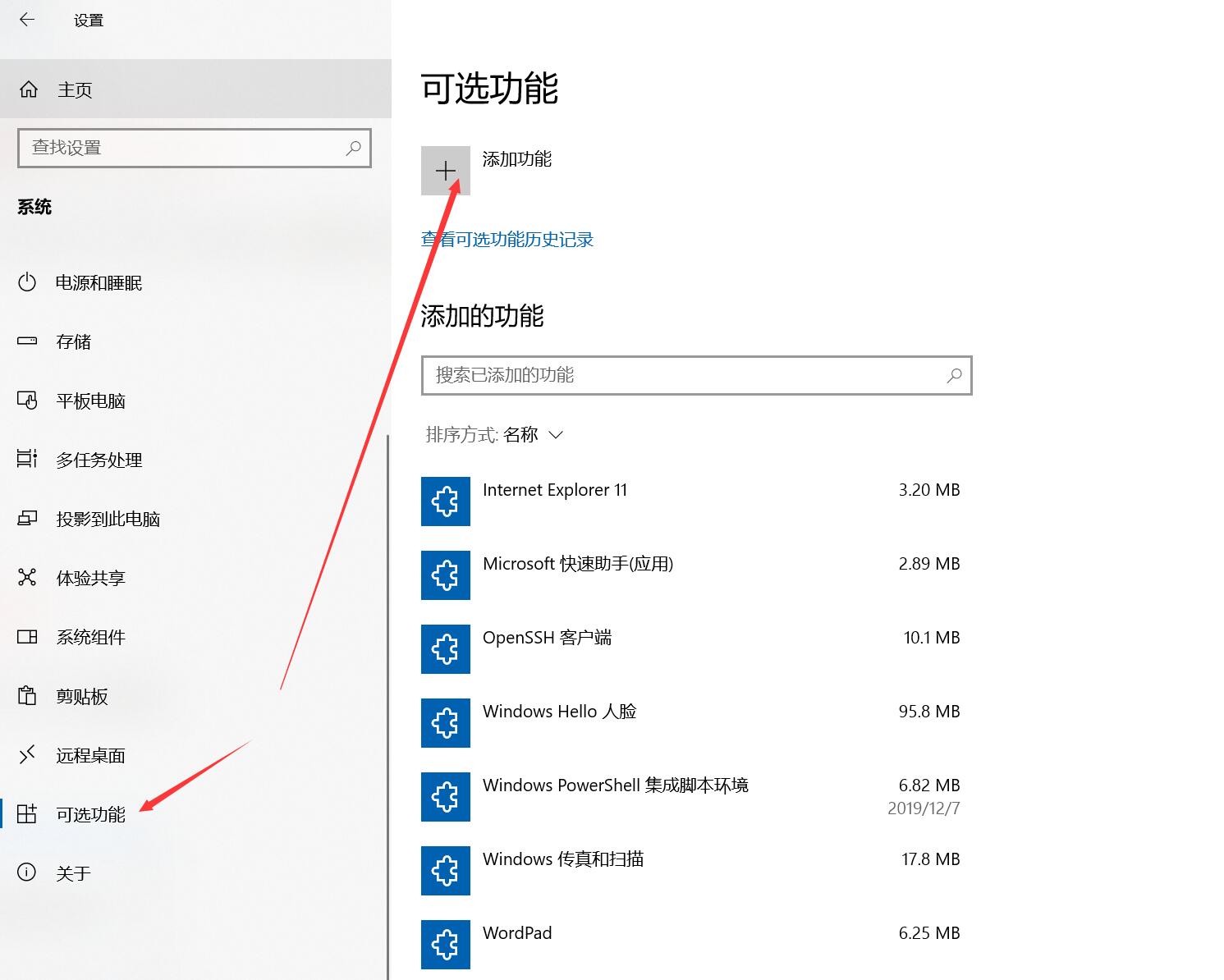Image resolution: width=1224 pixels, height=980 pixels.
Task: Select Internet Explorer 11 feature name
Action: click(555, 490)
